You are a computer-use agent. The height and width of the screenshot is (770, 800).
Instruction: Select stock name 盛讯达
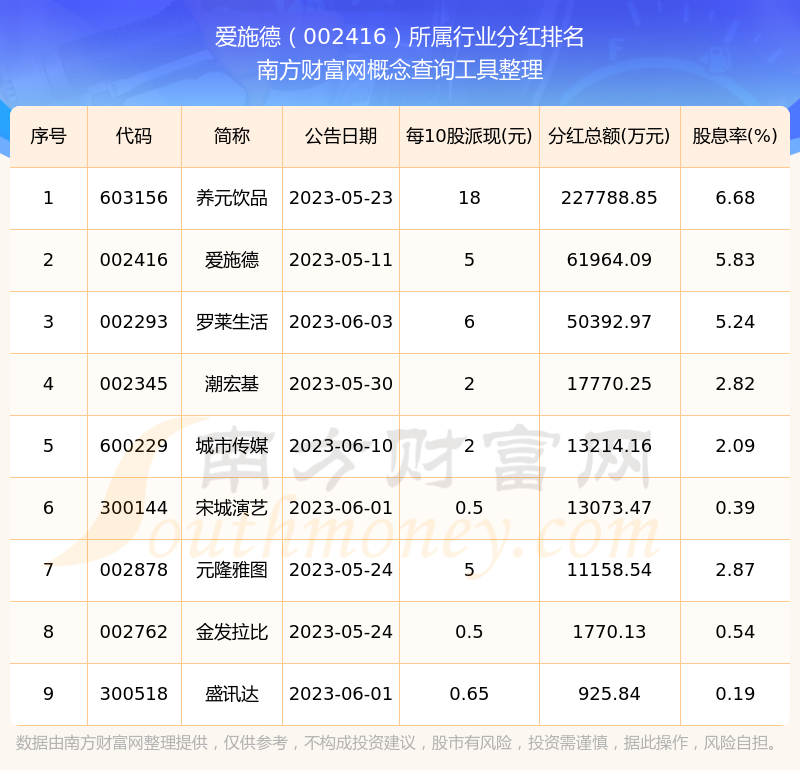(x=232, y=694)
